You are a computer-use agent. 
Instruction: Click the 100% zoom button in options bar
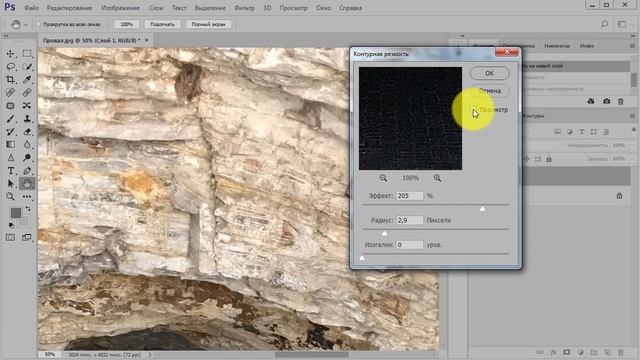point(127,24)
